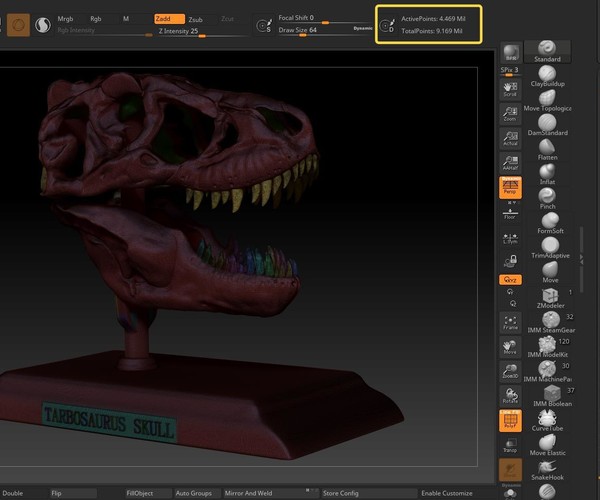Pick the SnakeHook brush
Viewport: 600px width, 500px height.
pyautogui.click(x=547, y=469)
